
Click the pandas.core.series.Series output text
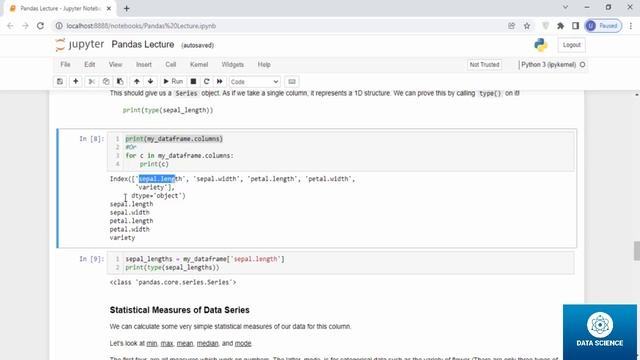(x=173, y=282)
